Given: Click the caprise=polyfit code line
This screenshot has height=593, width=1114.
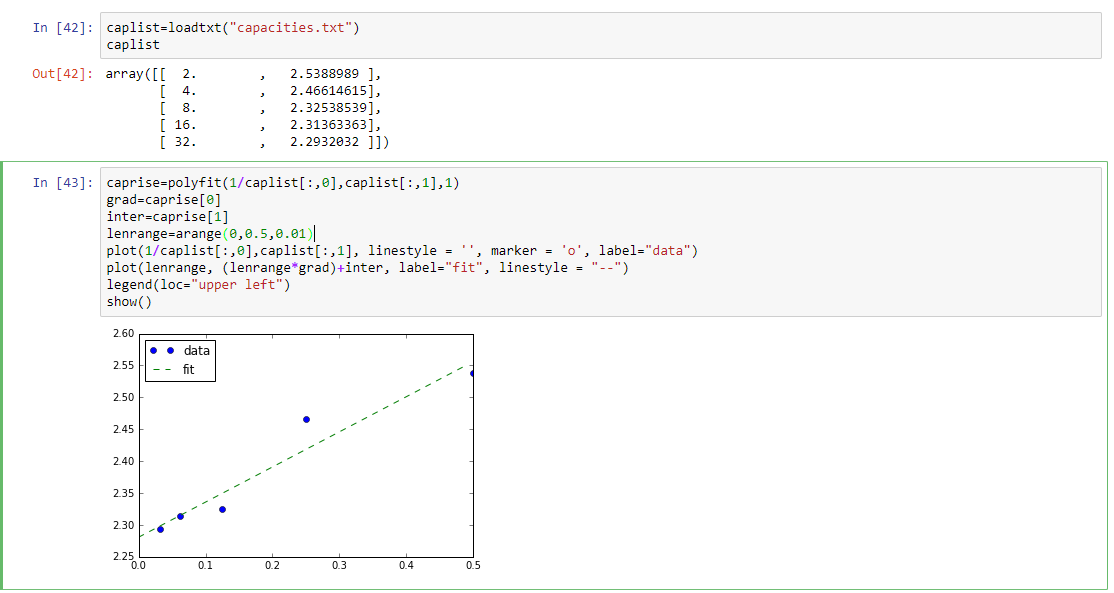Looking at the screenshot, I should tap(282, 182).
